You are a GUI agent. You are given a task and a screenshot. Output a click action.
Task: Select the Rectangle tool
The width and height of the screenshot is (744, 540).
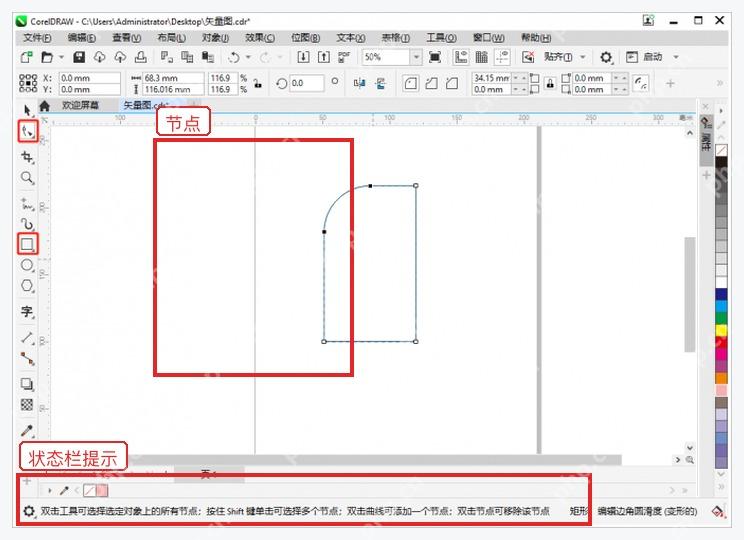click(27, 244)
